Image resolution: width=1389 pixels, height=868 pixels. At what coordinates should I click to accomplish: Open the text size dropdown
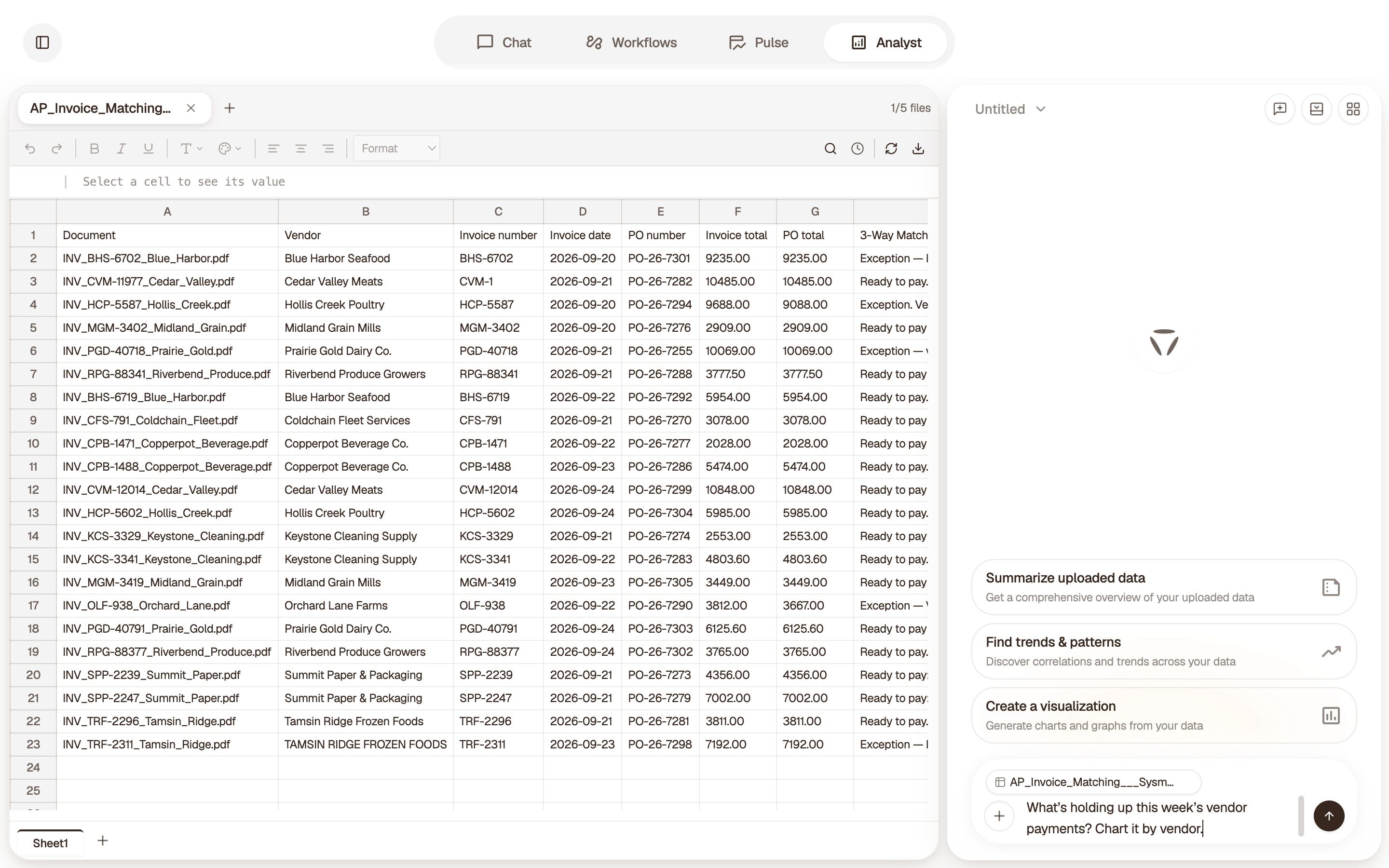(x=191, y=149)
